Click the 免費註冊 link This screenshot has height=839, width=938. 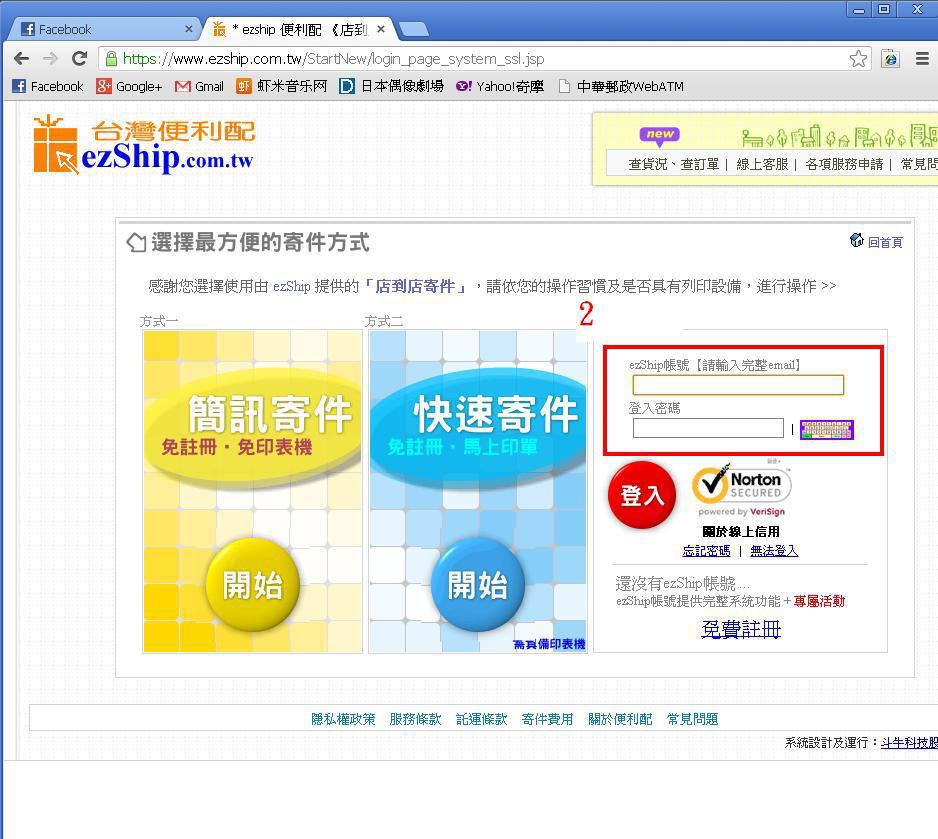pos(741,629)
